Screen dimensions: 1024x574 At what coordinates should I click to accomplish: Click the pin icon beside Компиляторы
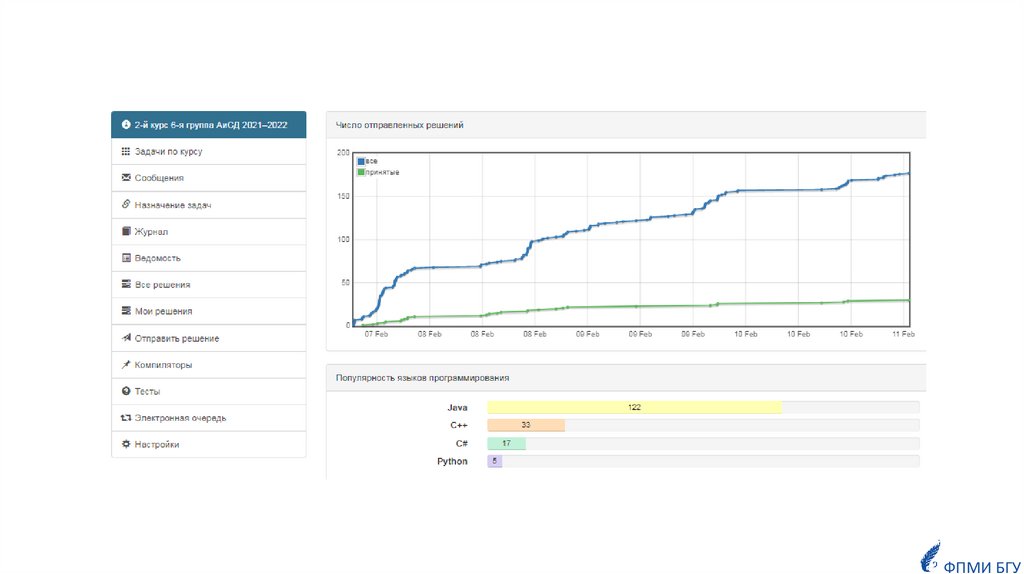[125, 365]
